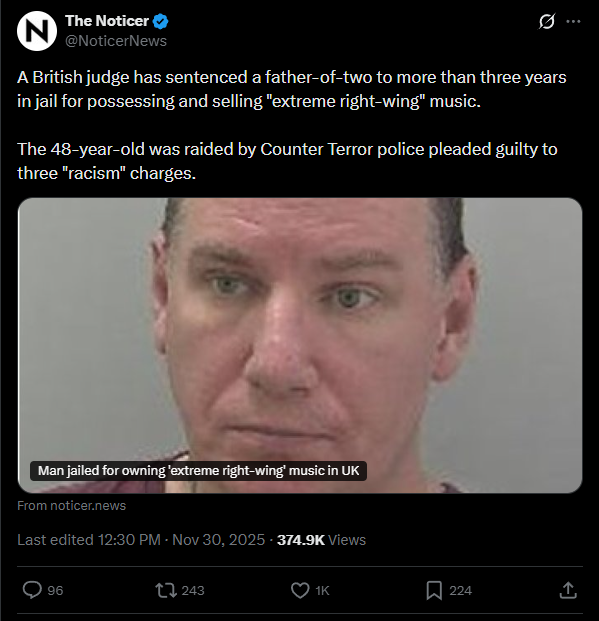Share the post using the upload icon
This screenshot has height=621, width=599.
568,590
